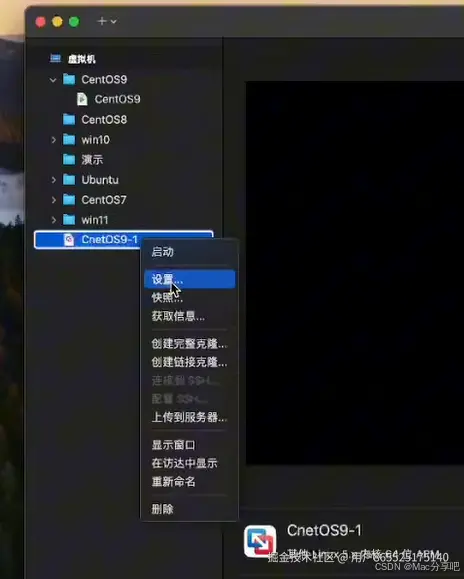This screenshot has height=579, width=464.
Task: Click the CentOS9 folder icon
Action: [x=69, y=79]
